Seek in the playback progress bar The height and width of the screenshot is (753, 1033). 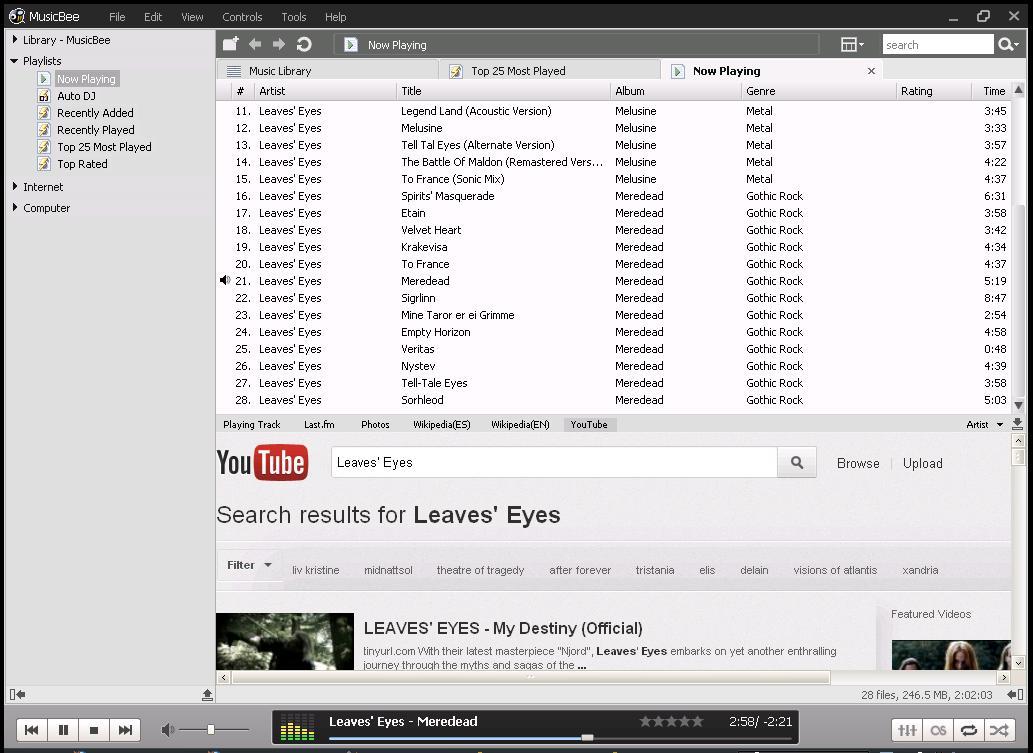(560, 738)
